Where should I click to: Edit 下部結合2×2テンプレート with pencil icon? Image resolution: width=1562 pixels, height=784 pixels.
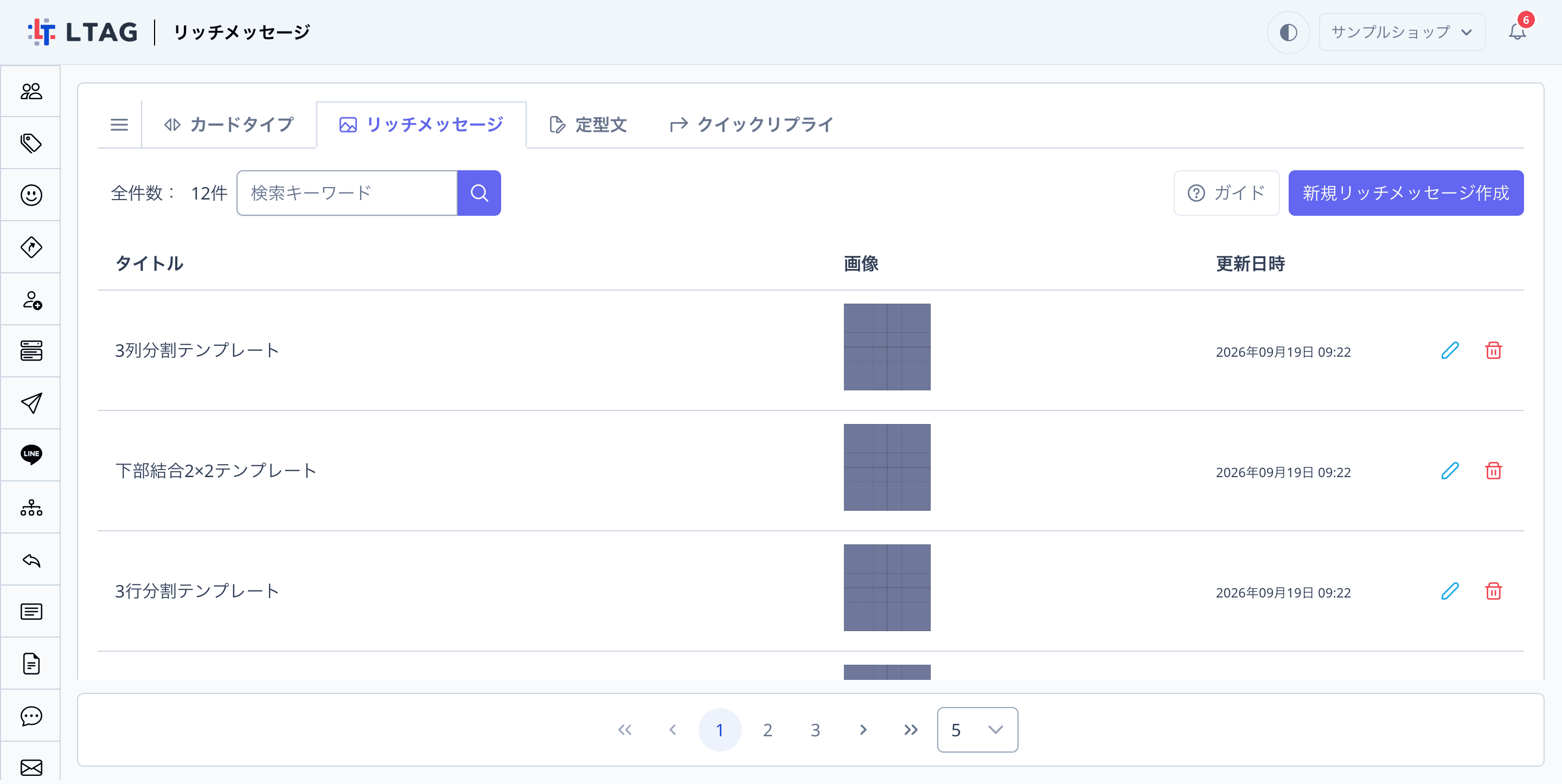pos(1450,471)
